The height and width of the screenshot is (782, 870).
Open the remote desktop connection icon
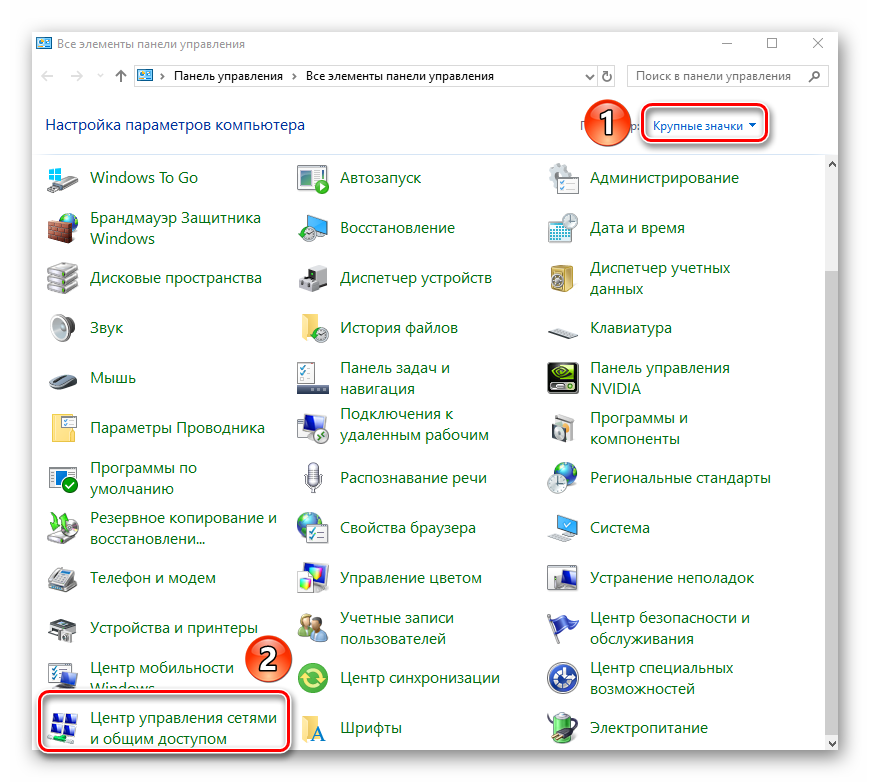312,428
